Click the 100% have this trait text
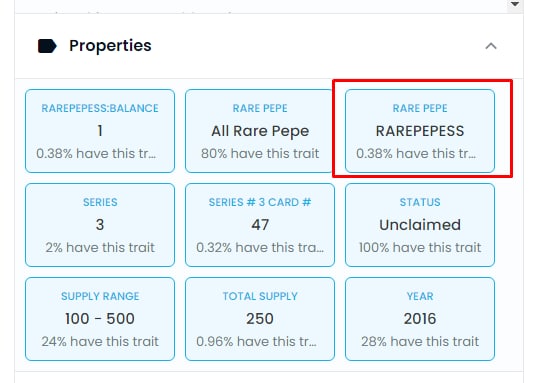 (x=420, y=247)
